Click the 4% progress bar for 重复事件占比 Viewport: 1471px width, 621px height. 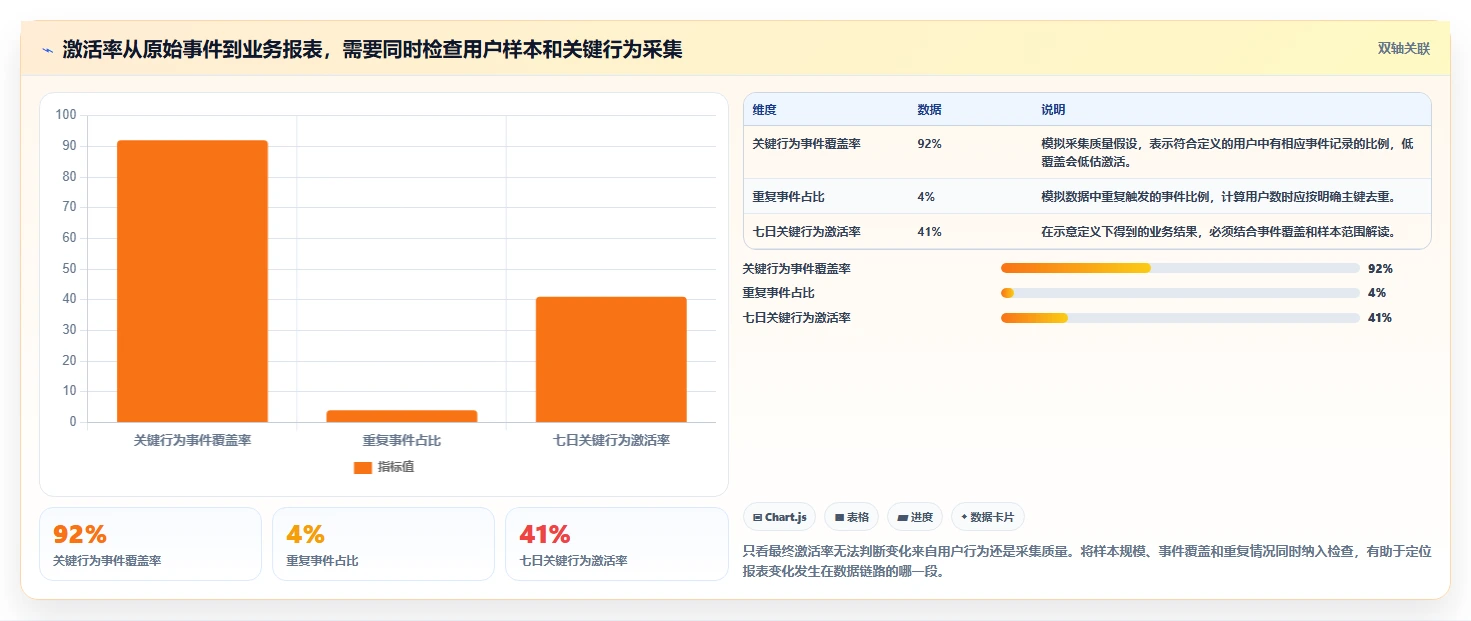tap(1180, 293)
